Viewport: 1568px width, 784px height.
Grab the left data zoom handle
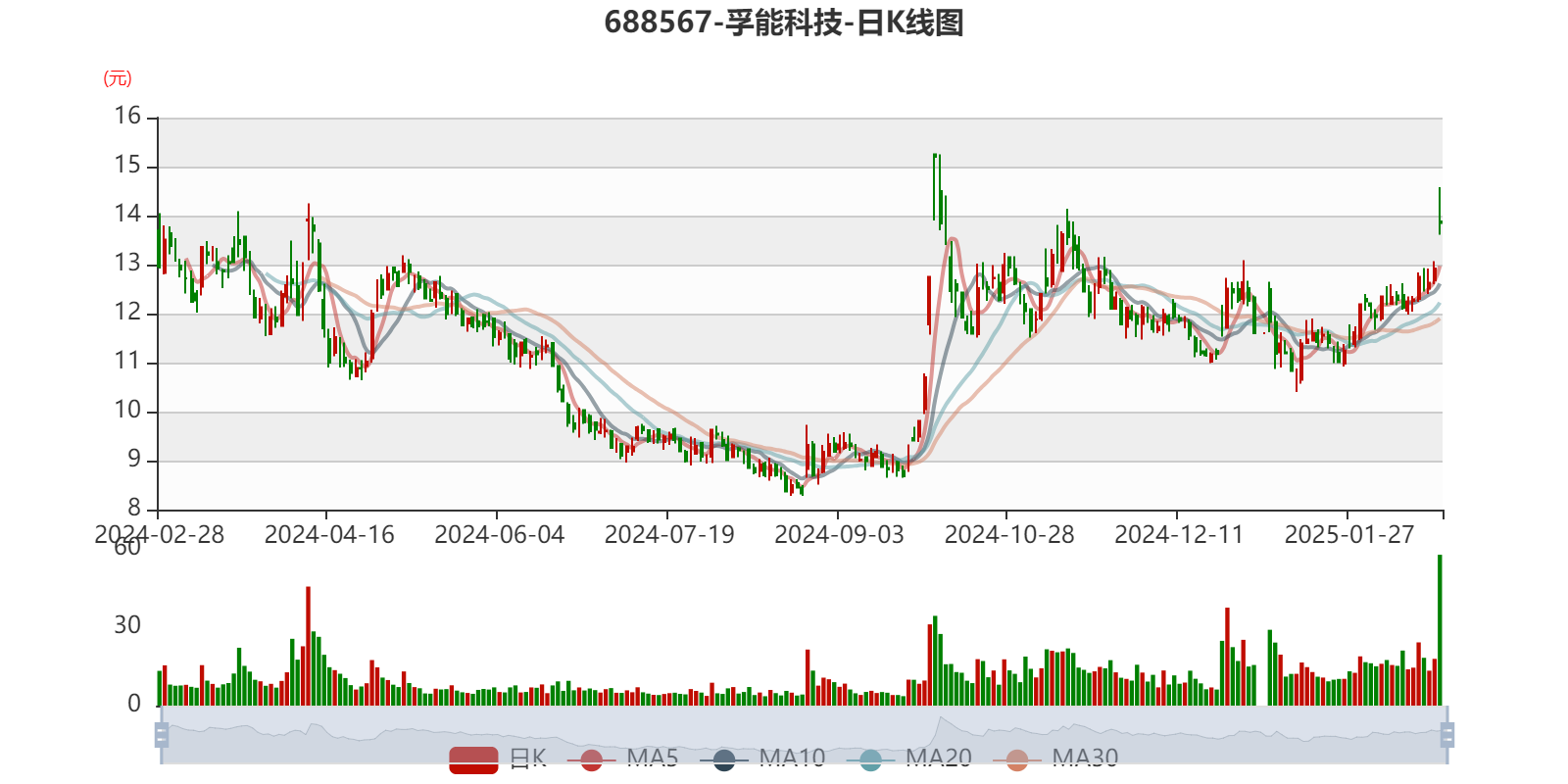tap(162, 735)
